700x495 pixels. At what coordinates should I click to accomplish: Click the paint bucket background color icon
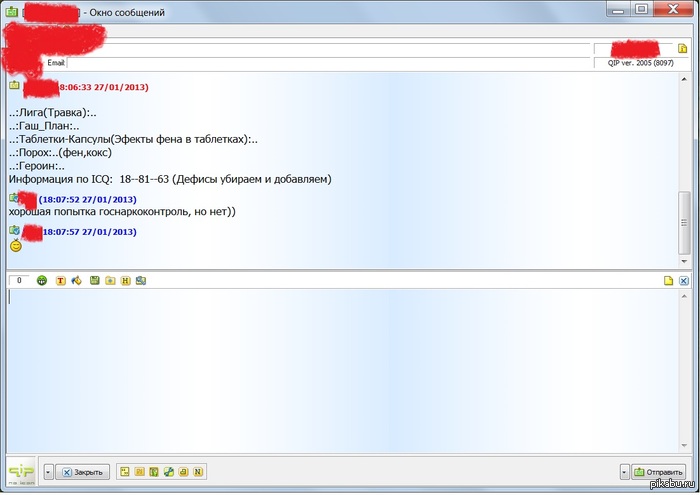tap(77, 281)
